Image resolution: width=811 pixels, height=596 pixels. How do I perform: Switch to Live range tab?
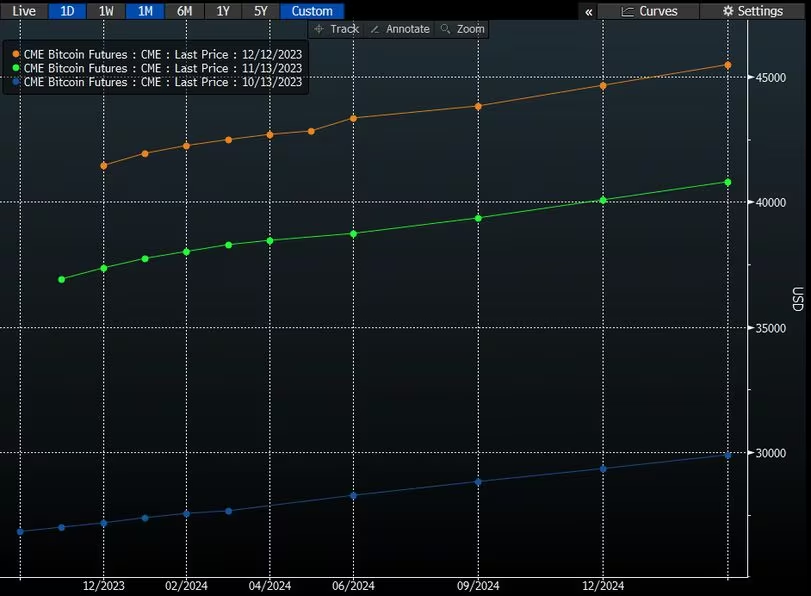[x=23, y=11]
